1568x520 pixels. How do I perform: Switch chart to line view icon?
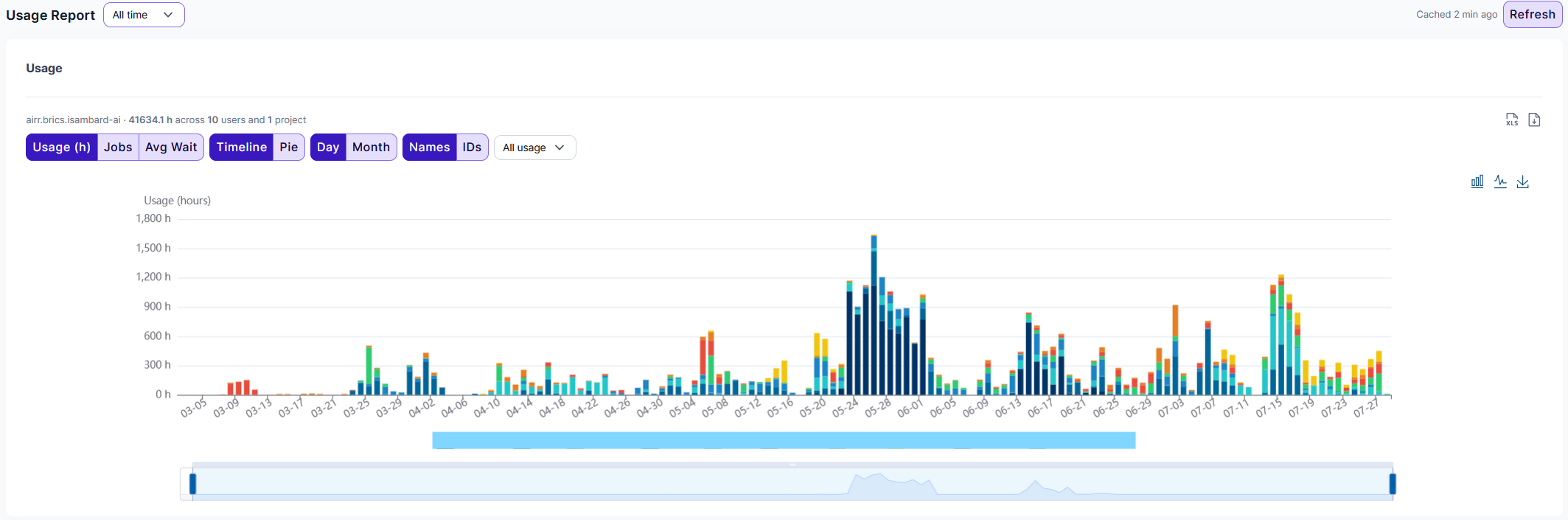click(x=1500, y=181)
